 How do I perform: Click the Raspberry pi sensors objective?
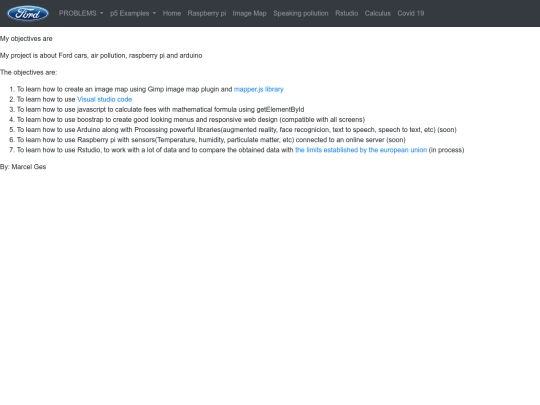pos(211,140)
